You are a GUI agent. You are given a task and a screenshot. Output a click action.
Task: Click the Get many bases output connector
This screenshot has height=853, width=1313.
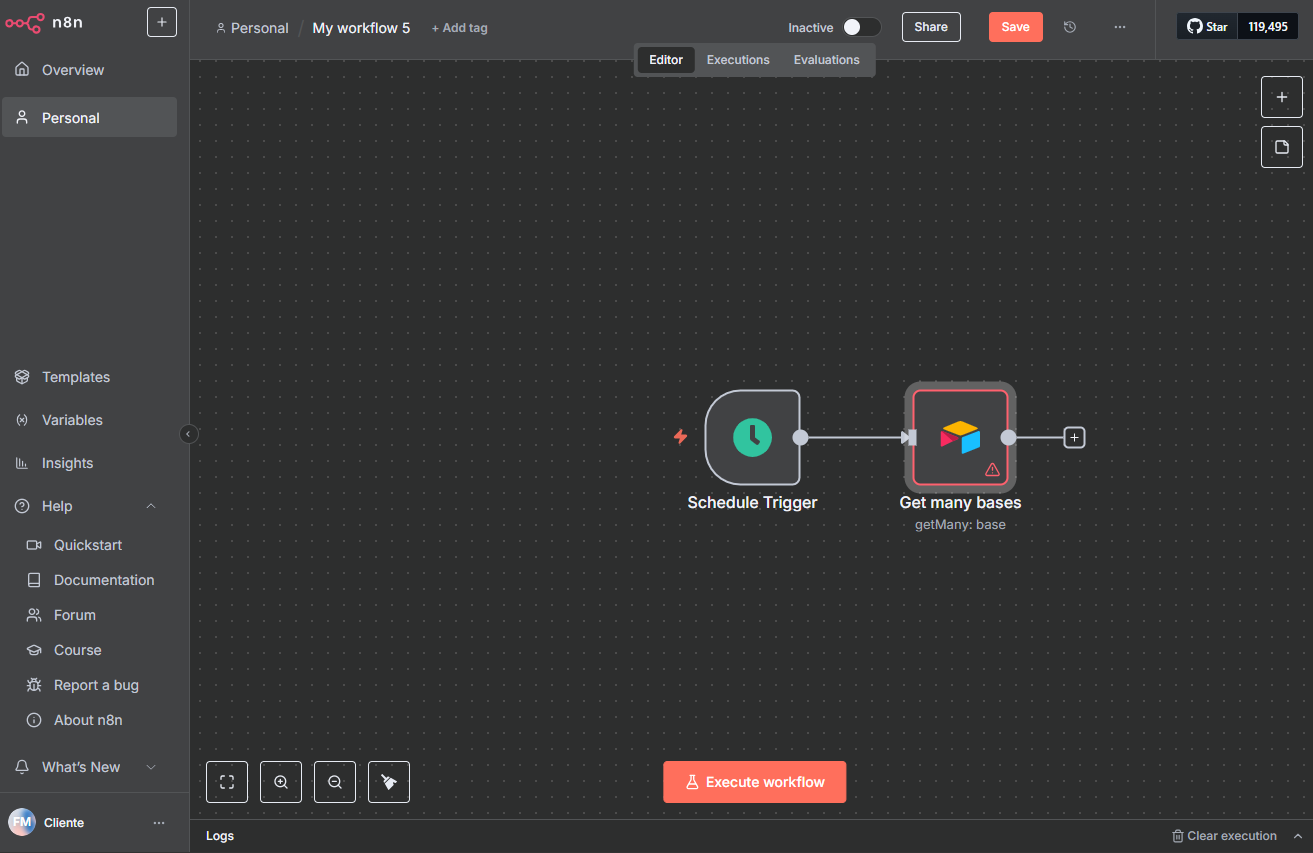point(1008,437)
